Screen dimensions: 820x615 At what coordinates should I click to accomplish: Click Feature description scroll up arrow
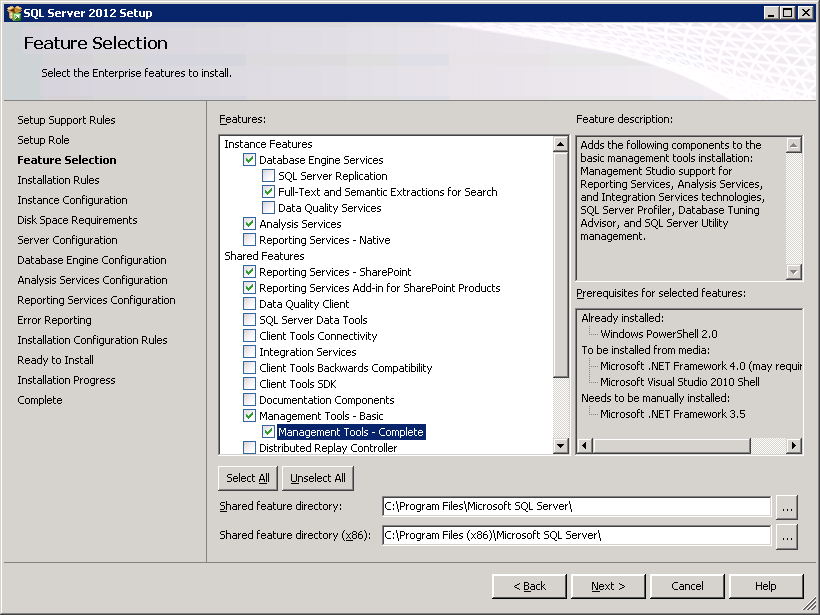794,145
